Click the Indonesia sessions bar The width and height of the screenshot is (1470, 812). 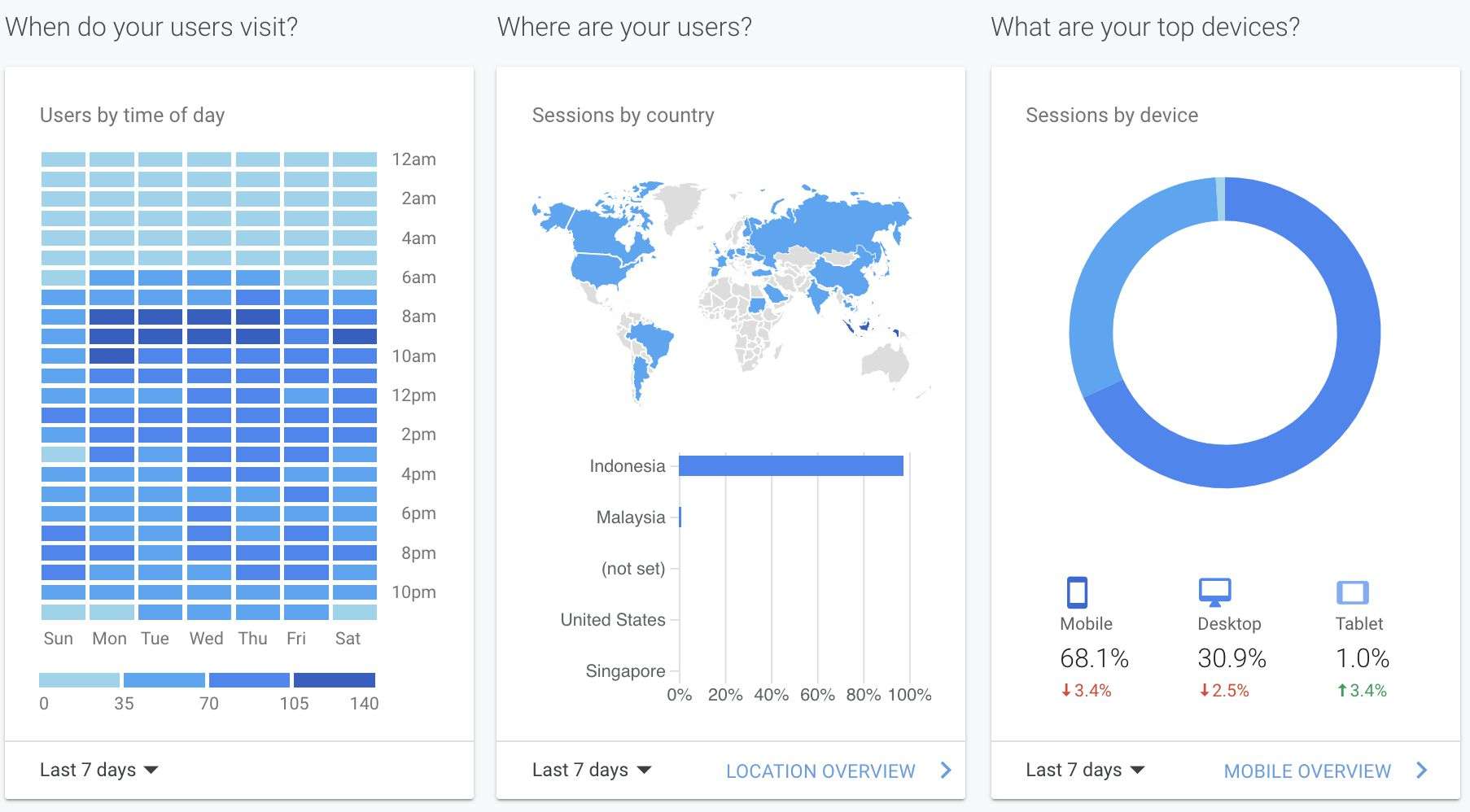click(x=791, y=465)
